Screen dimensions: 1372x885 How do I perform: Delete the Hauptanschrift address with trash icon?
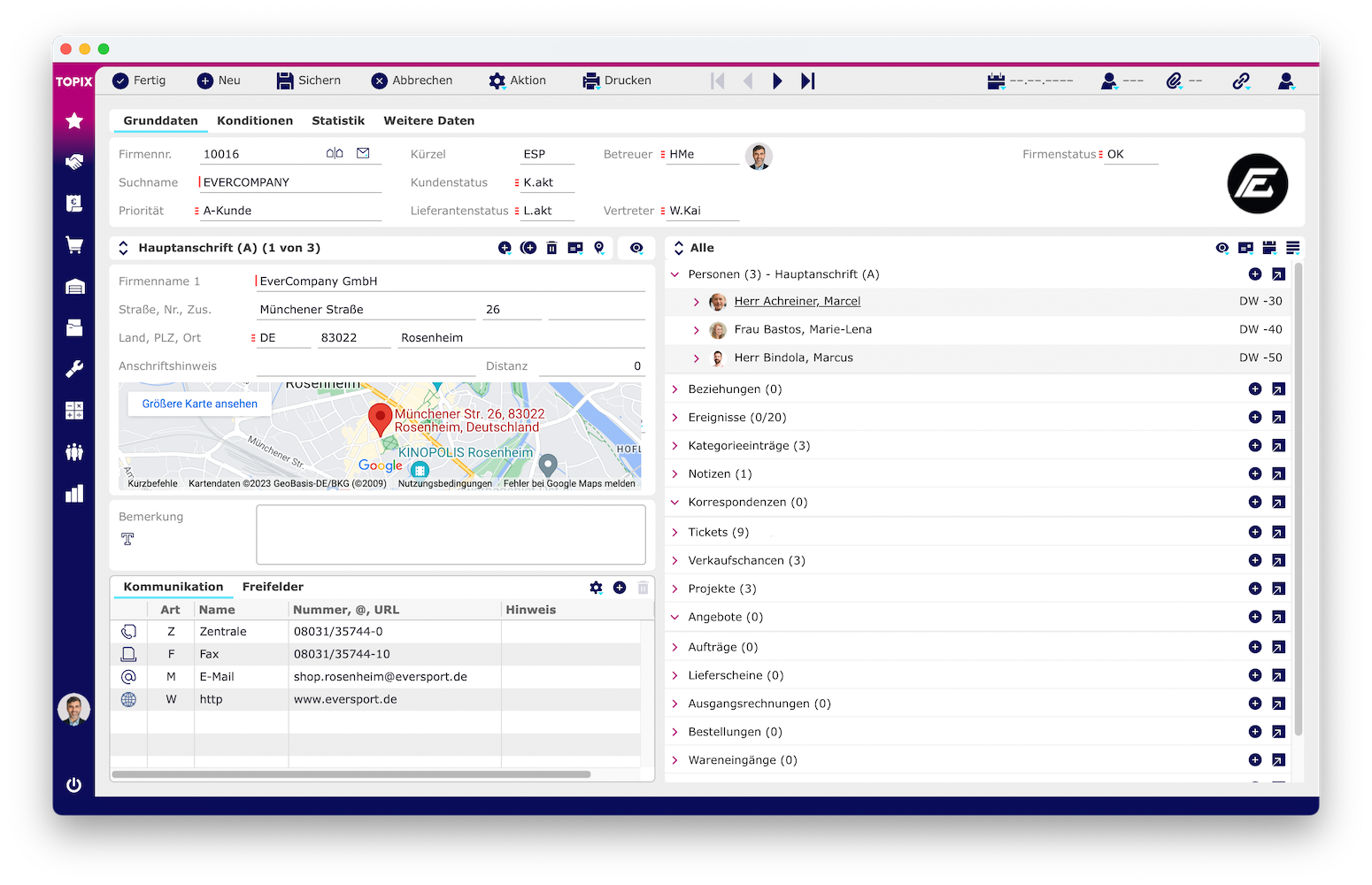[x=551, y=248]
